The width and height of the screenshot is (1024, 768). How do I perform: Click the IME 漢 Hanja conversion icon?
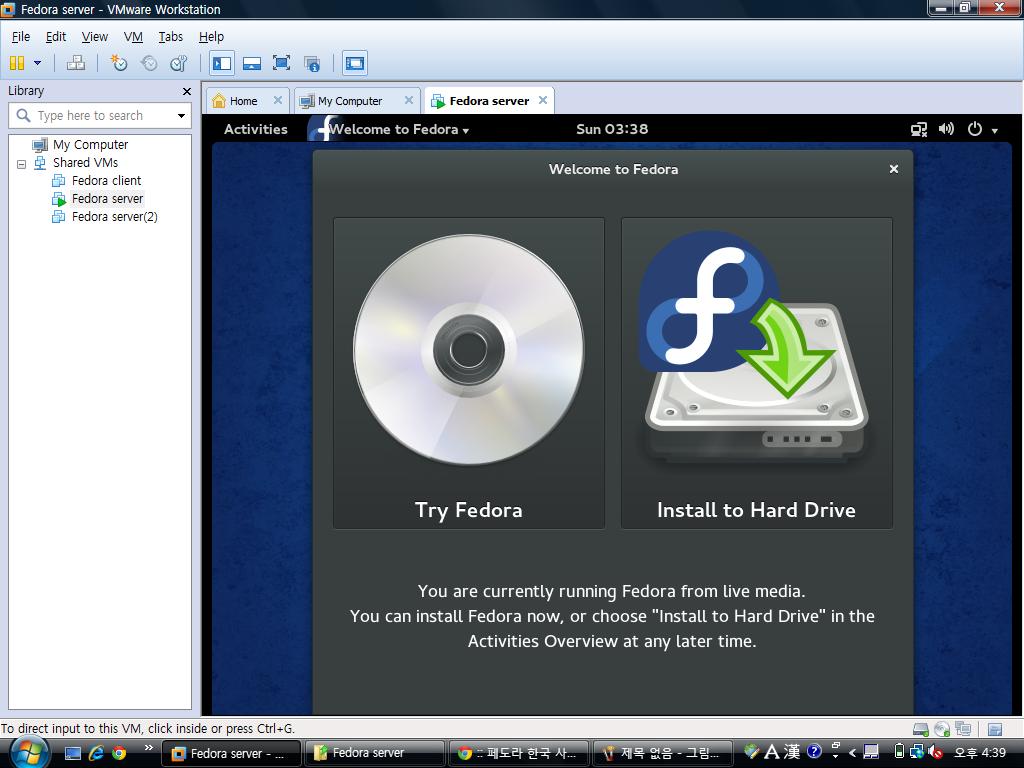tap(792, 752)
